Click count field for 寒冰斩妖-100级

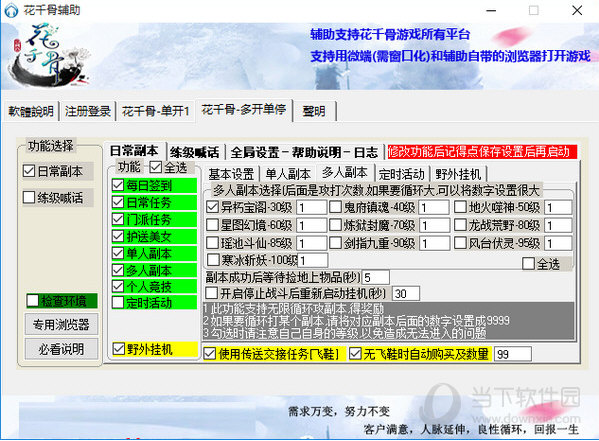point(312,260)
